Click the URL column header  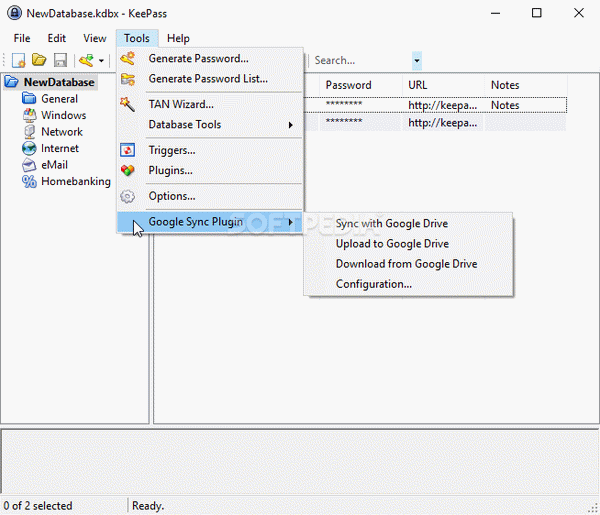[x=443, y=85]
